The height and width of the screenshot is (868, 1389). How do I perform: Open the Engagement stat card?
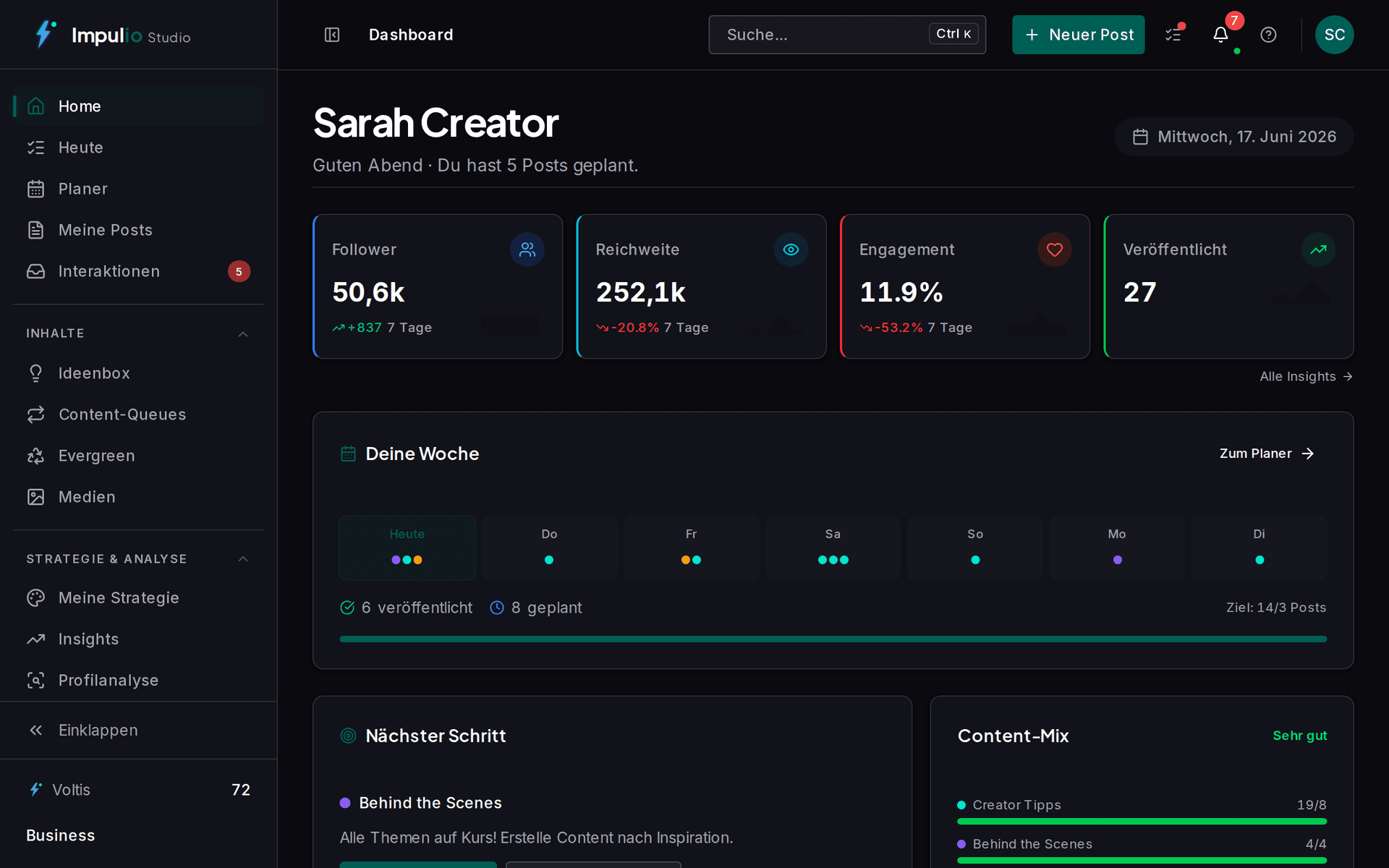pyautogui.click(x=965, y=286)
